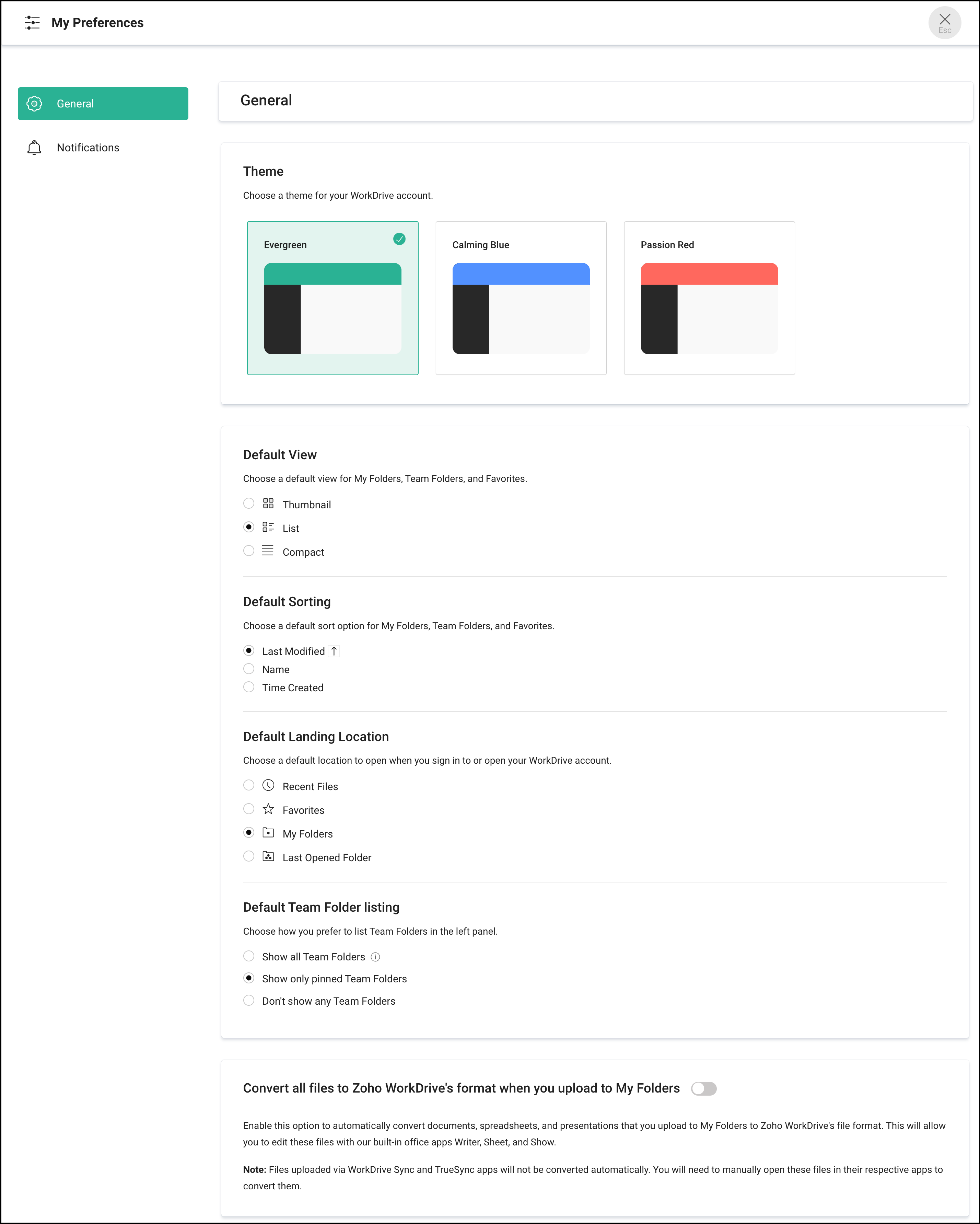Select Time Created radio button
980x1224 pixels.
coord(248,687)
